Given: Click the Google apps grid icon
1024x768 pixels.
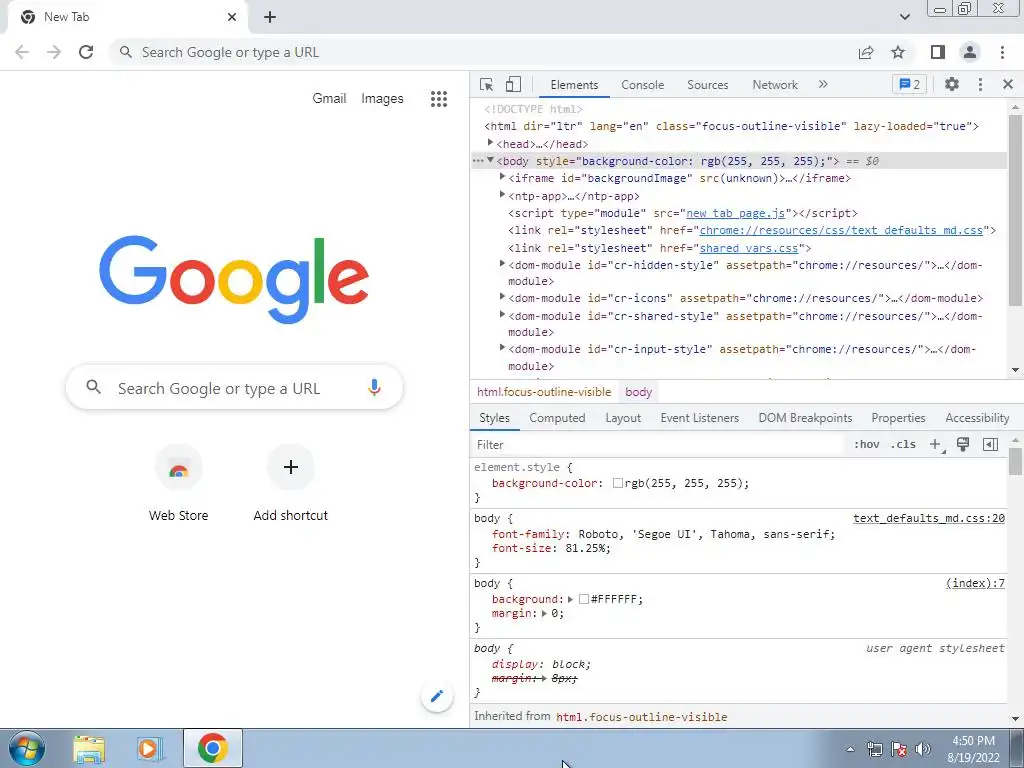Looking at the screenshot, I should pyautogui.click(x=439, y=99).
